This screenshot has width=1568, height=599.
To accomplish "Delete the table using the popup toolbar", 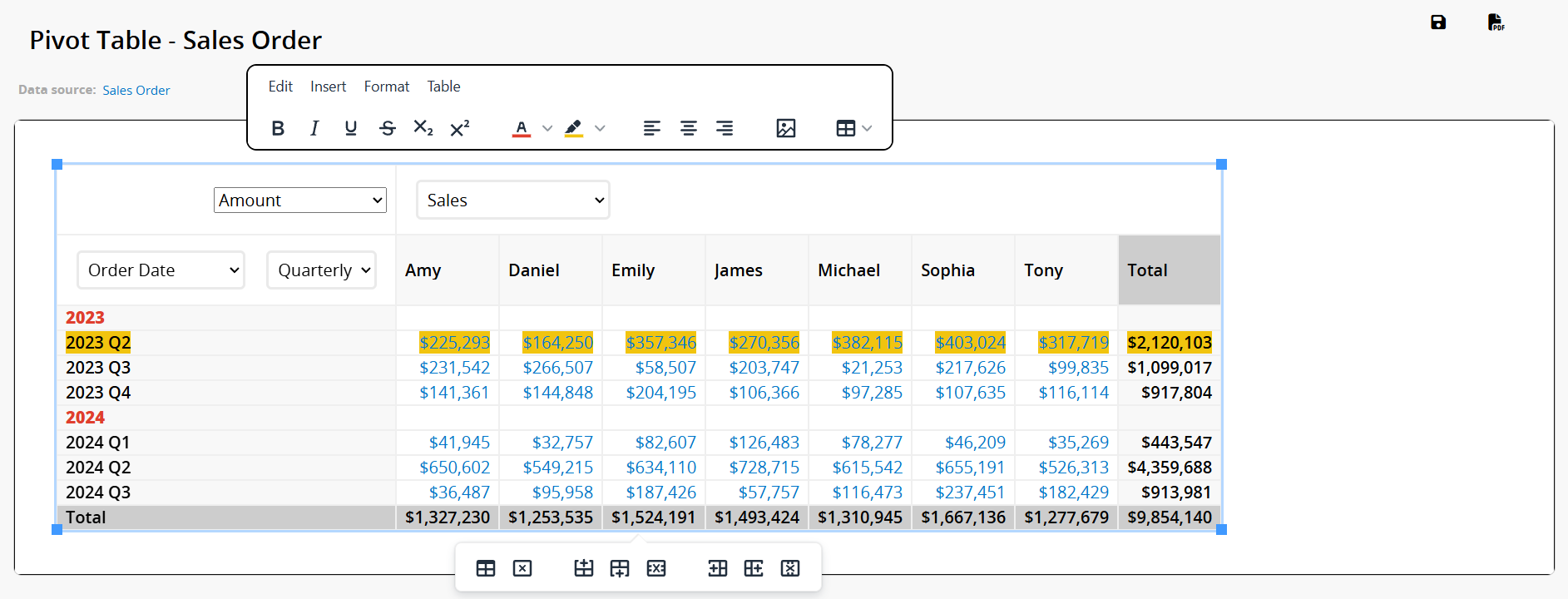I will coord(522,568).
